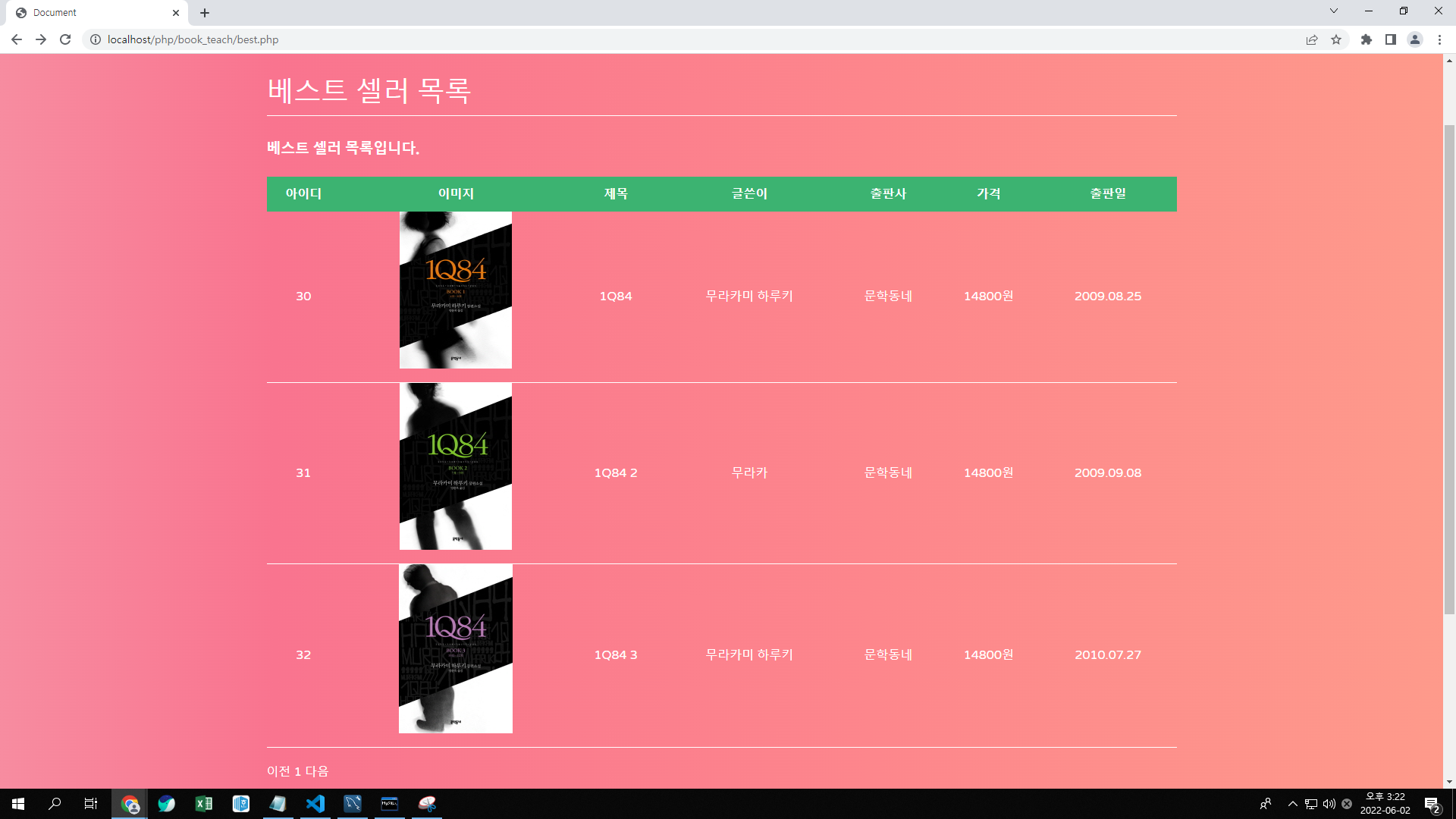
Task: Click the share page icon
Action: [x=1311, y=39]
